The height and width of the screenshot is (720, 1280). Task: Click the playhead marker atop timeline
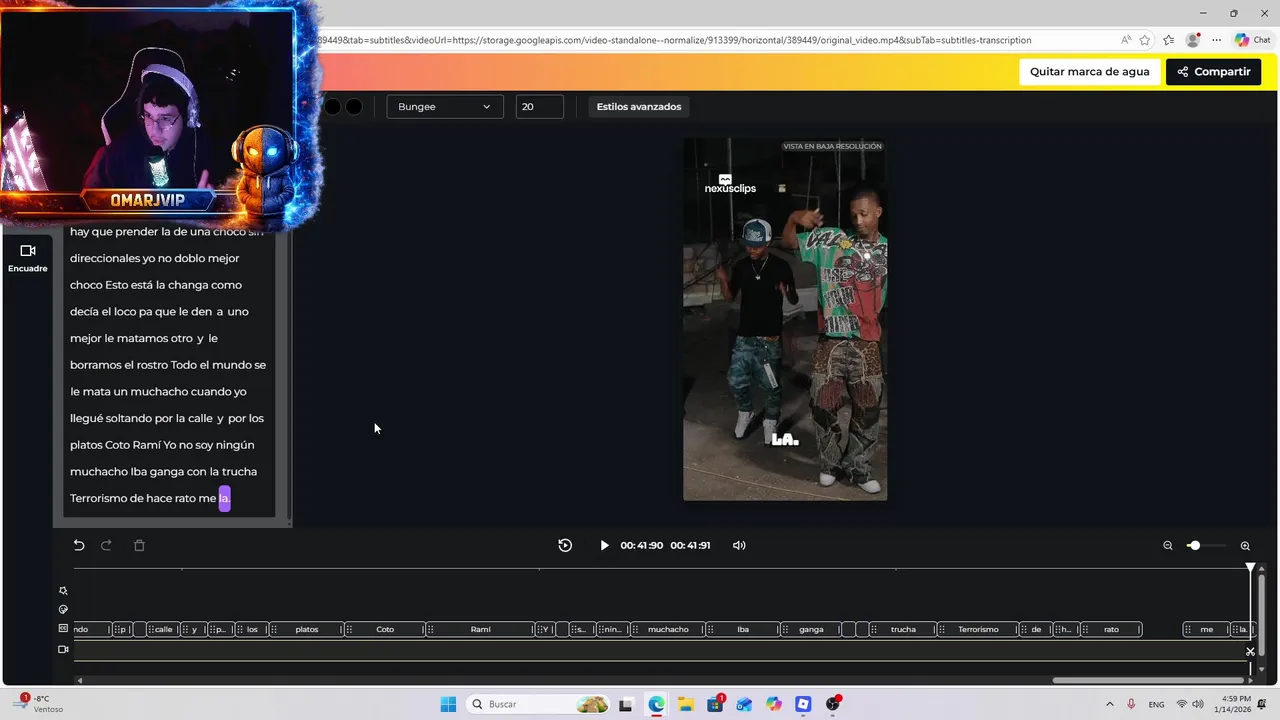point(1250,567)
